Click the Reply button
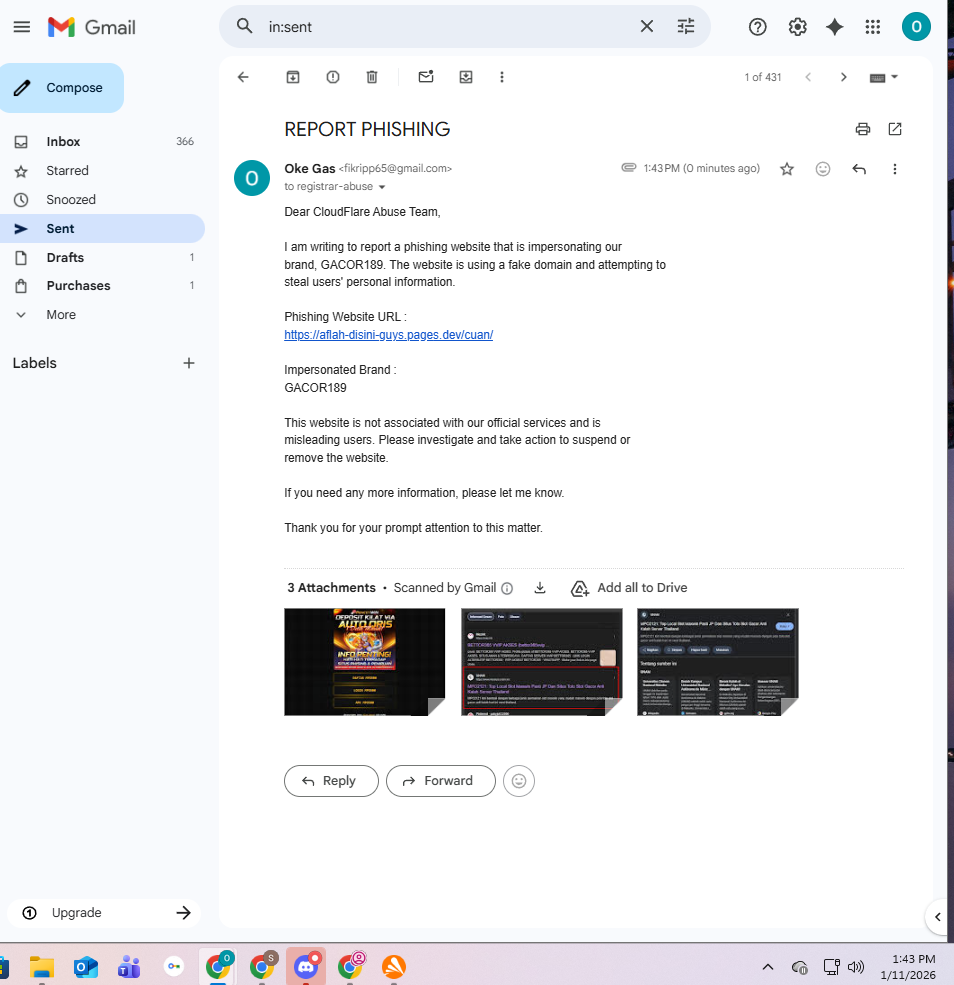The image size is (954, 985). (x=331, y=781)
